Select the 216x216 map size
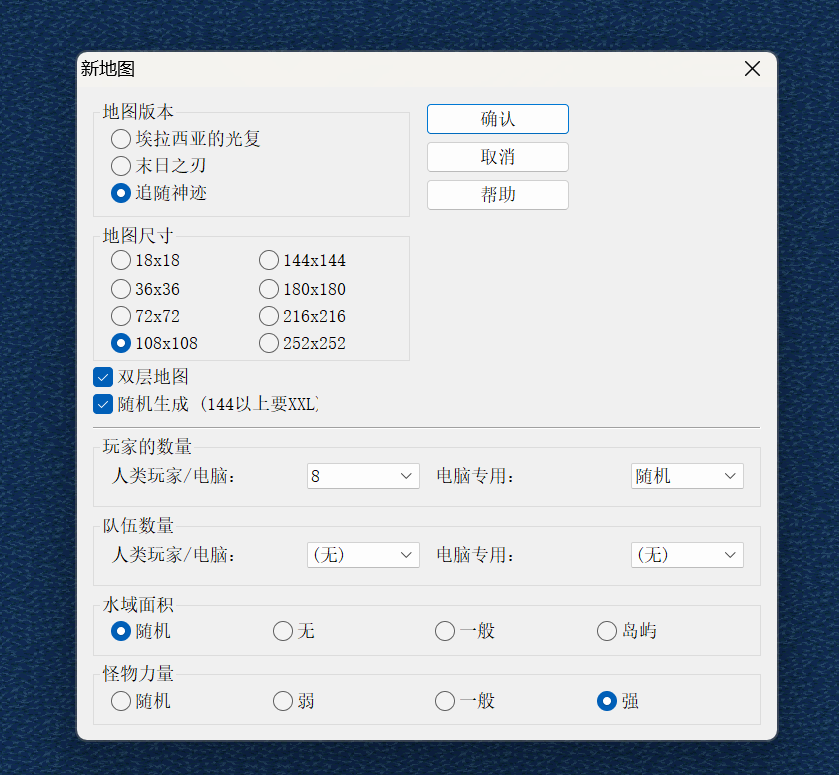The height and width of the screenshot is (775, 839). point(268,316)
